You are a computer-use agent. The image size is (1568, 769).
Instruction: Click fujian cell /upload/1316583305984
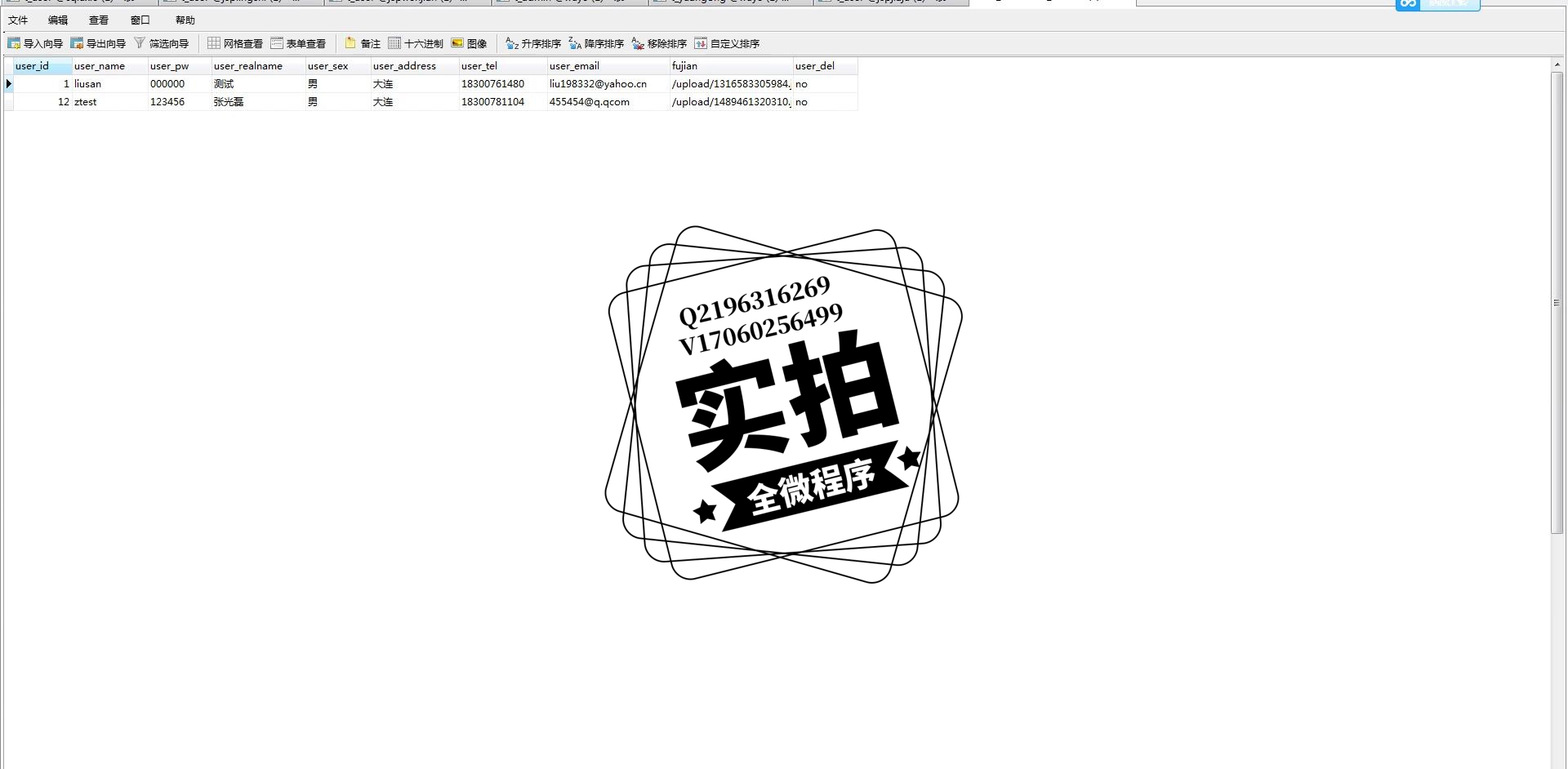[732, 84]
